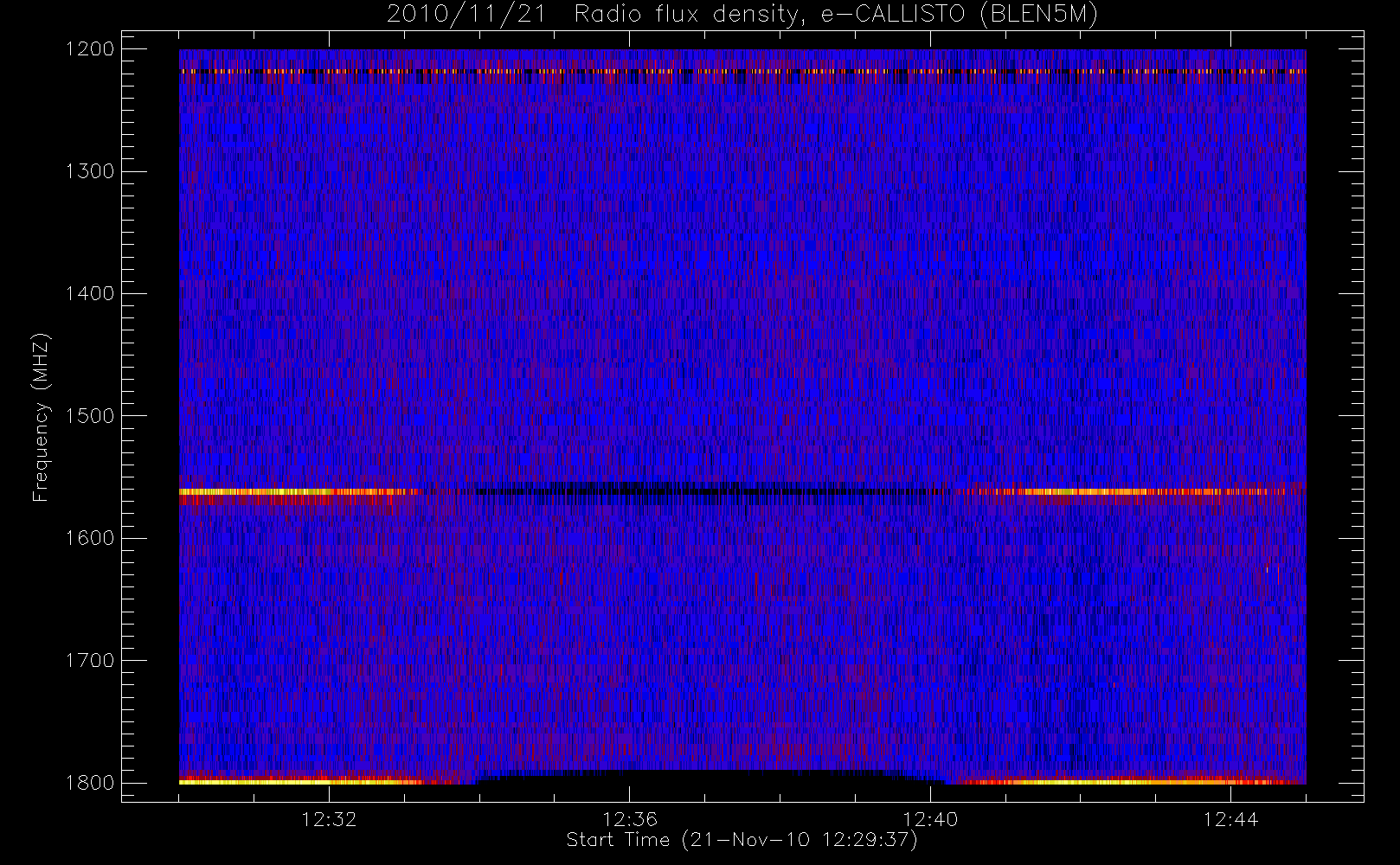Select the 1200 frequency axis label
This screenshot has width=1400, height=865.
(x=90, y=48)
